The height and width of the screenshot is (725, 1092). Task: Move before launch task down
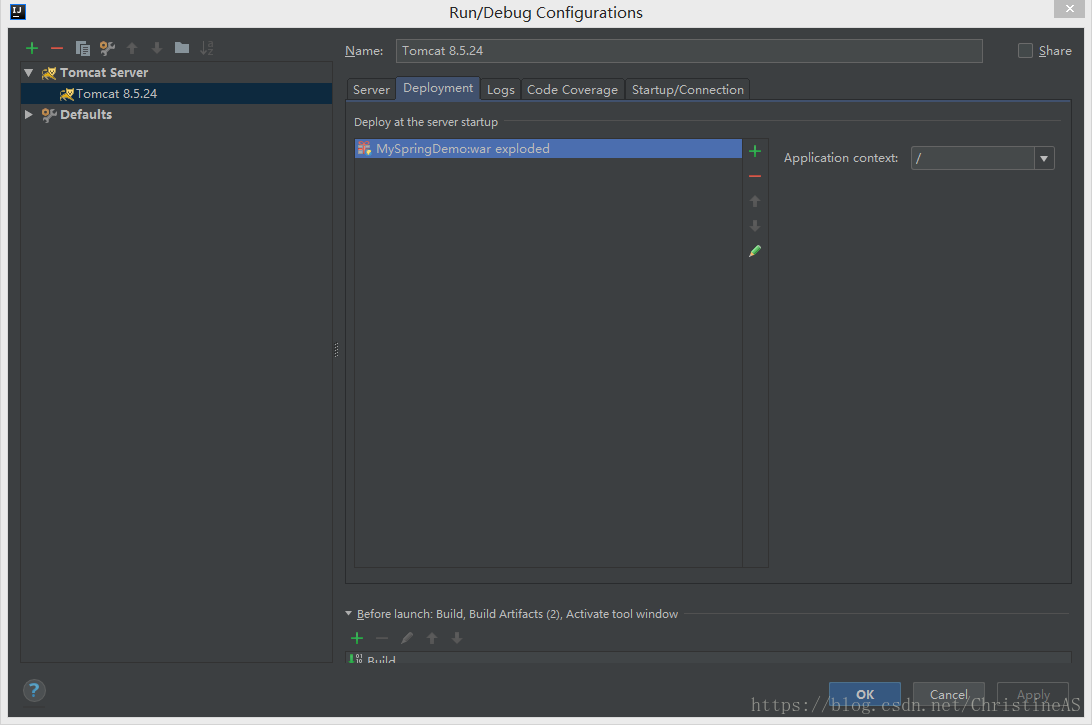click(457, 638)
